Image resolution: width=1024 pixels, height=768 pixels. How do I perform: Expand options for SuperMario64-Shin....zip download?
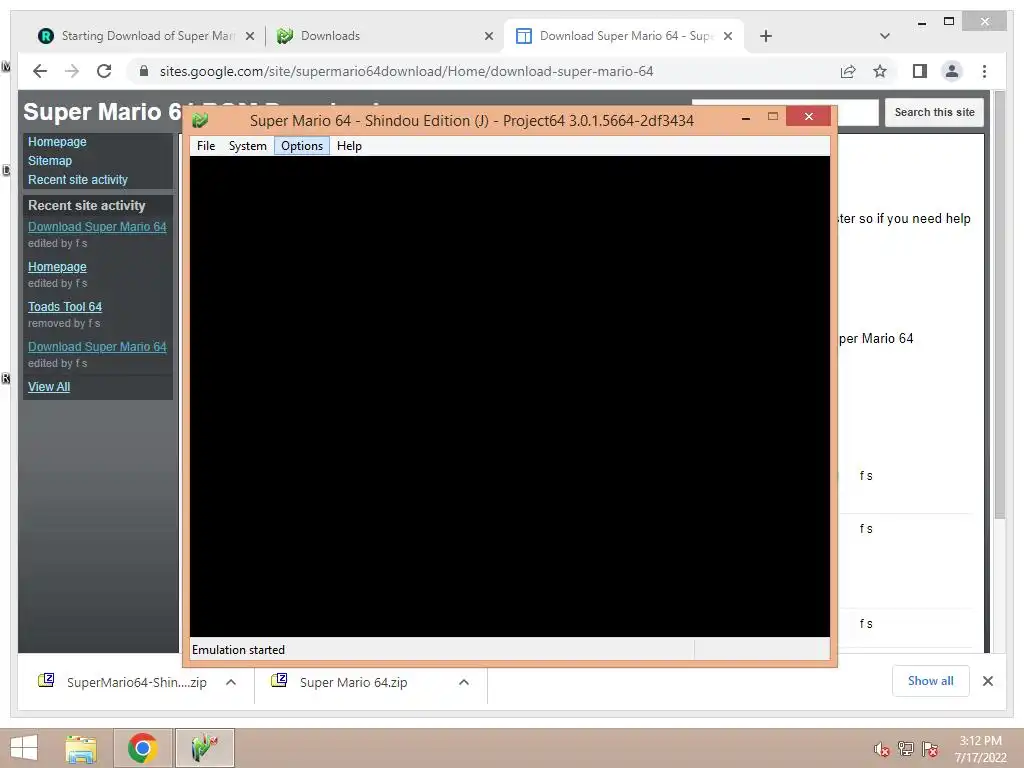tap(231, 682)
